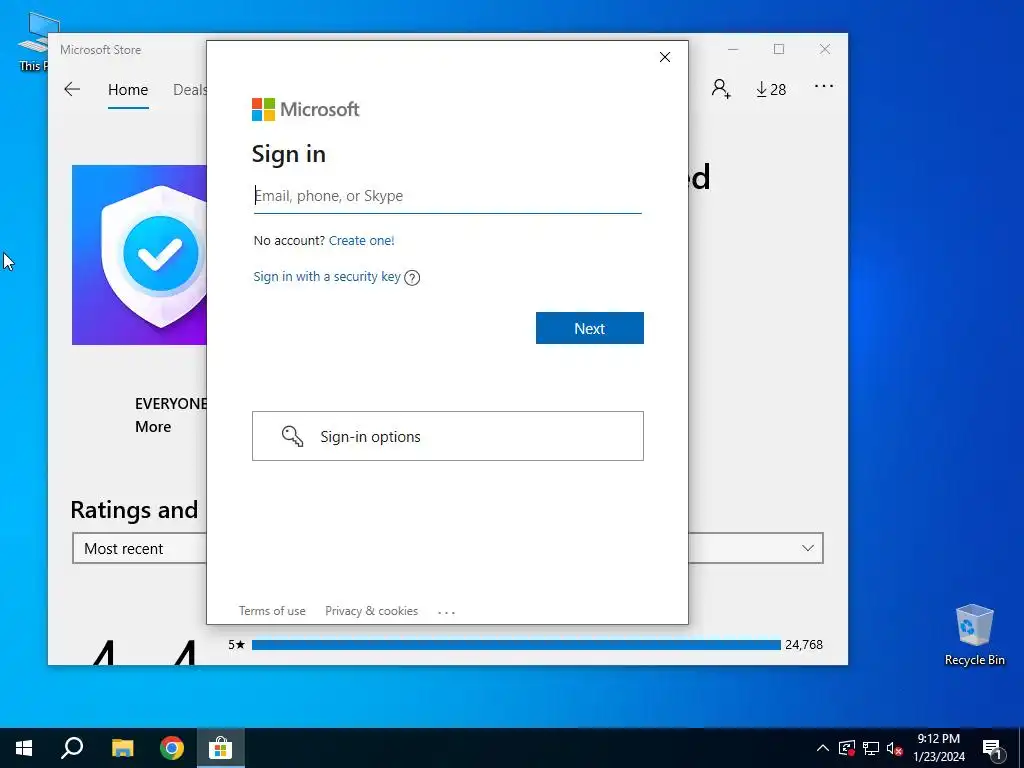
Task: Click Microsoft Store taskbar icon
Action: (x=221, y=748)
